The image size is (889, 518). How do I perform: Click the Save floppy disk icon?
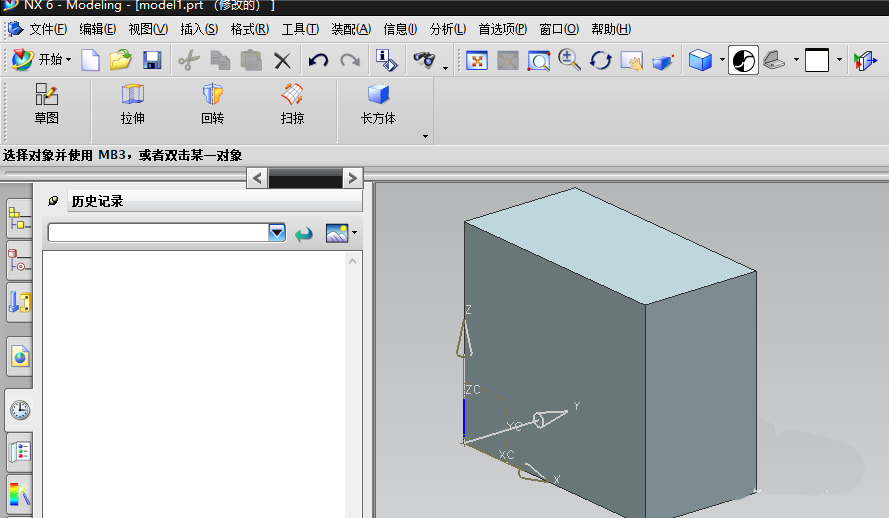click(152, 61)
